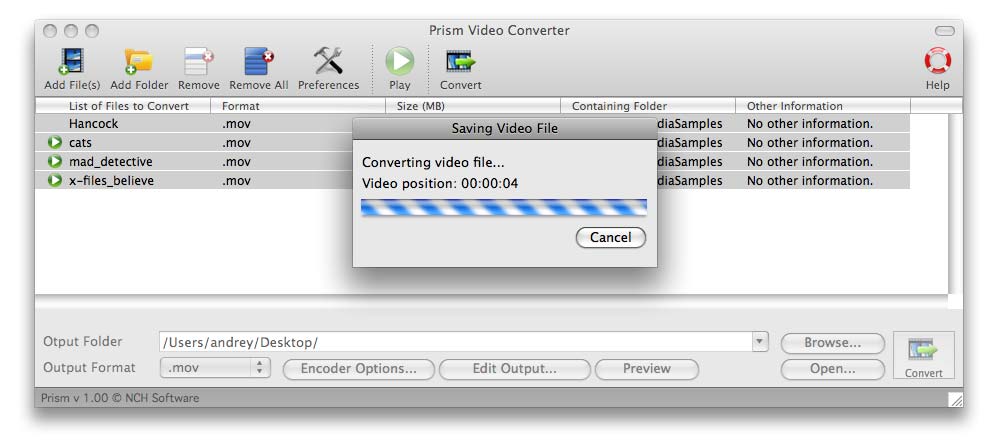Open the .mov Output Format dropdown
Viewport: 991px width, 443px height.
point(215,368)
